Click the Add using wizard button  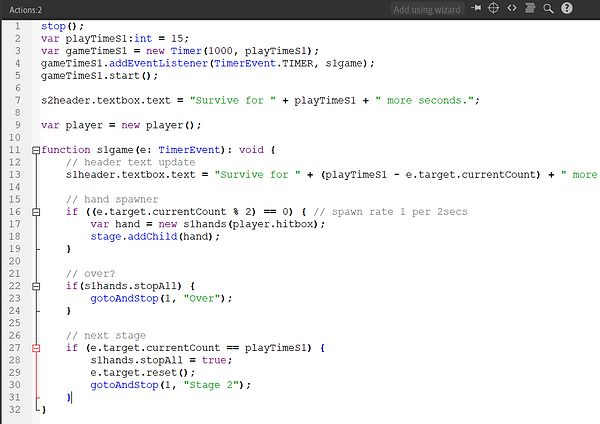[x=427, y=9]
